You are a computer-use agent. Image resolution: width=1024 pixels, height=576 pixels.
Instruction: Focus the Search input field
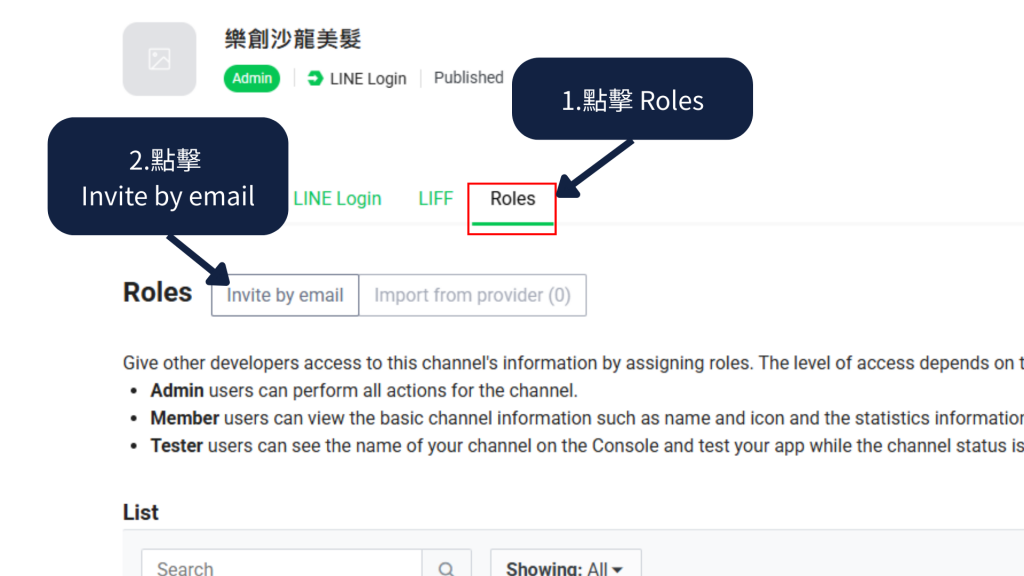pos(282,567)
